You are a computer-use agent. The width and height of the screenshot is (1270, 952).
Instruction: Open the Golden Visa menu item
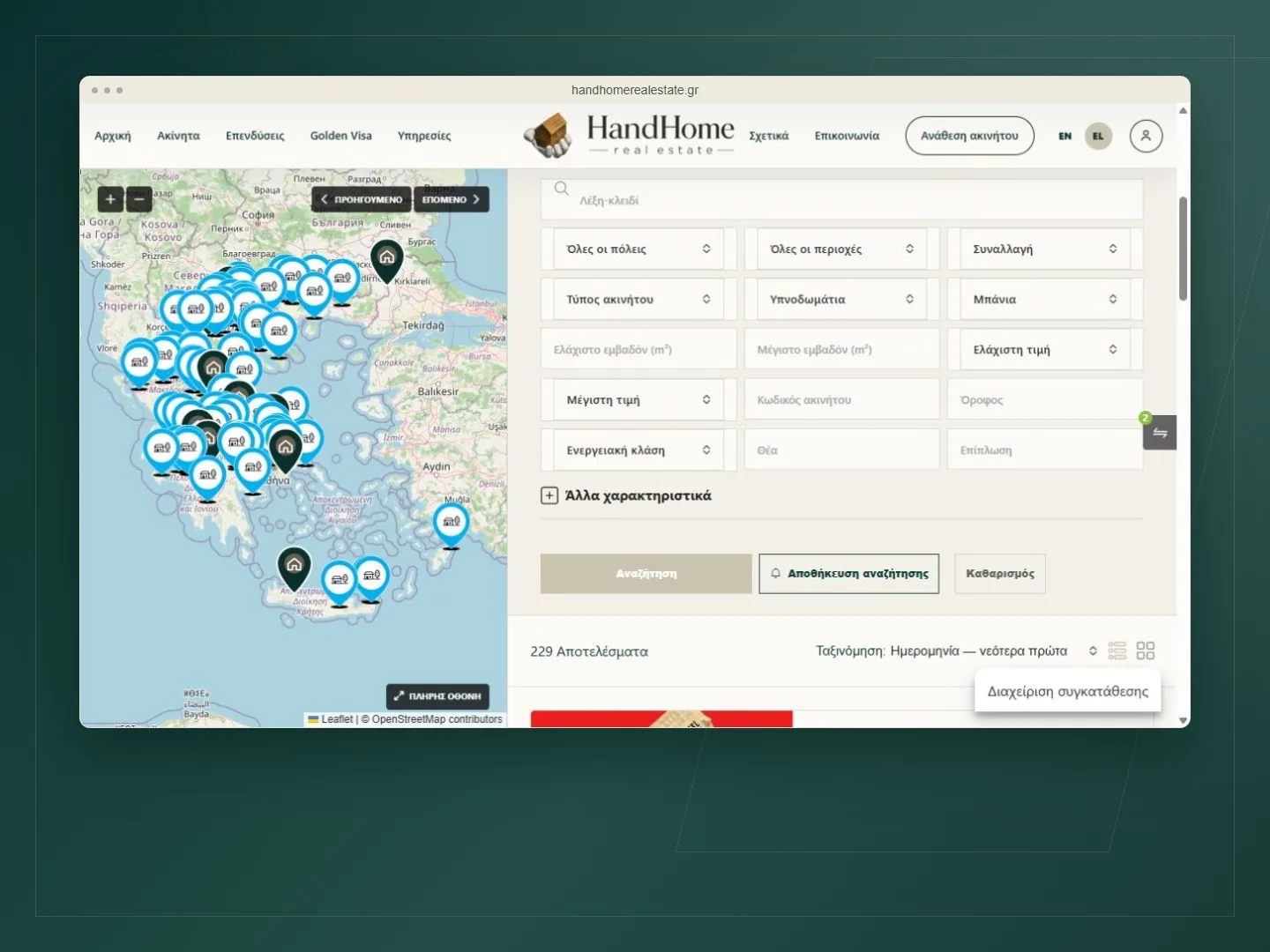point(340,136)
